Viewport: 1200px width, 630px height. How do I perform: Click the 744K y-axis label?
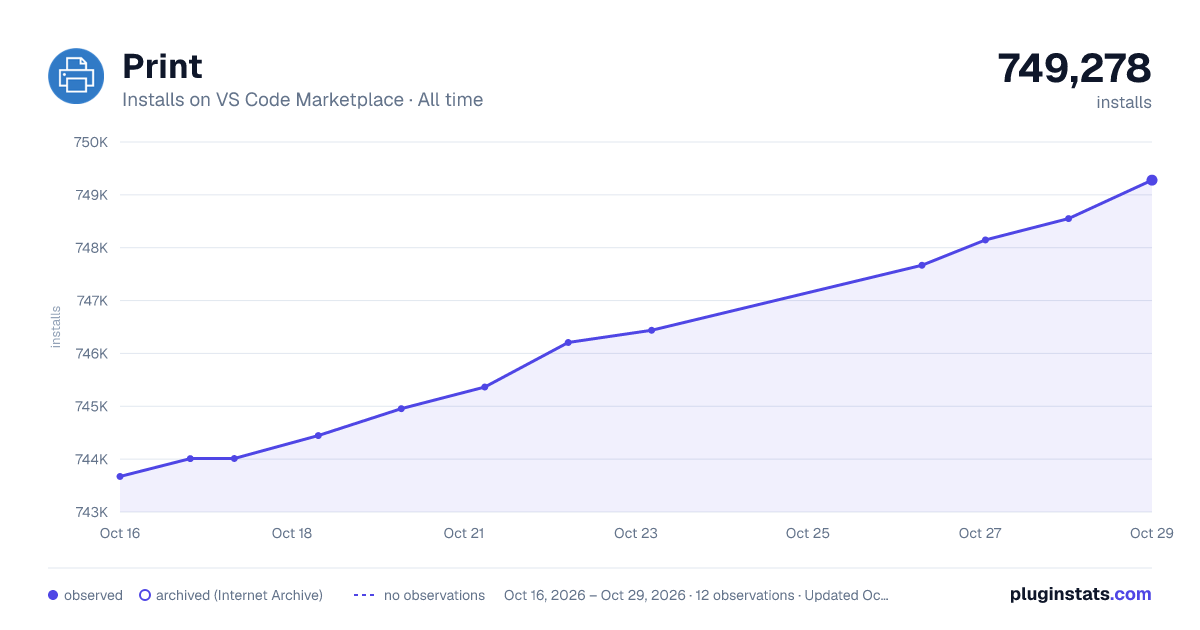pos(91,460)
